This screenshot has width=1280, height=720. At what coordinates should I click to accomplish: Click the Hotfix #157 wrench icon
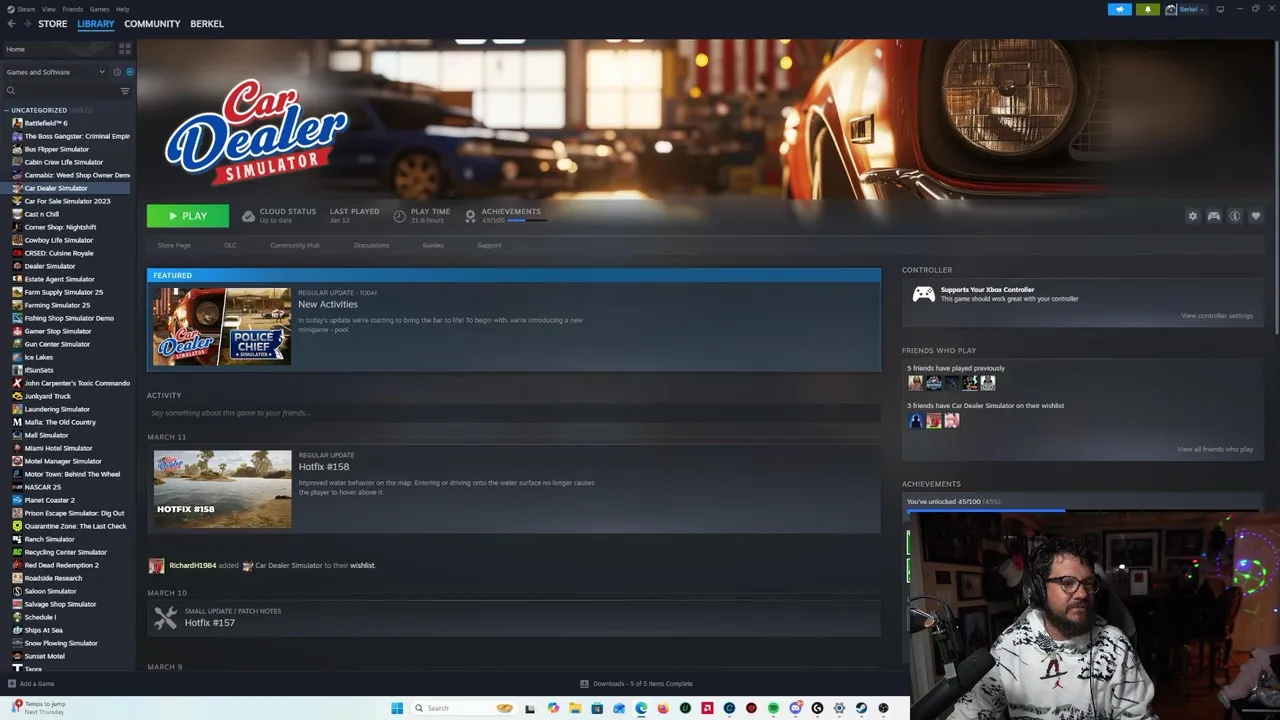click(x=166, y=618)
